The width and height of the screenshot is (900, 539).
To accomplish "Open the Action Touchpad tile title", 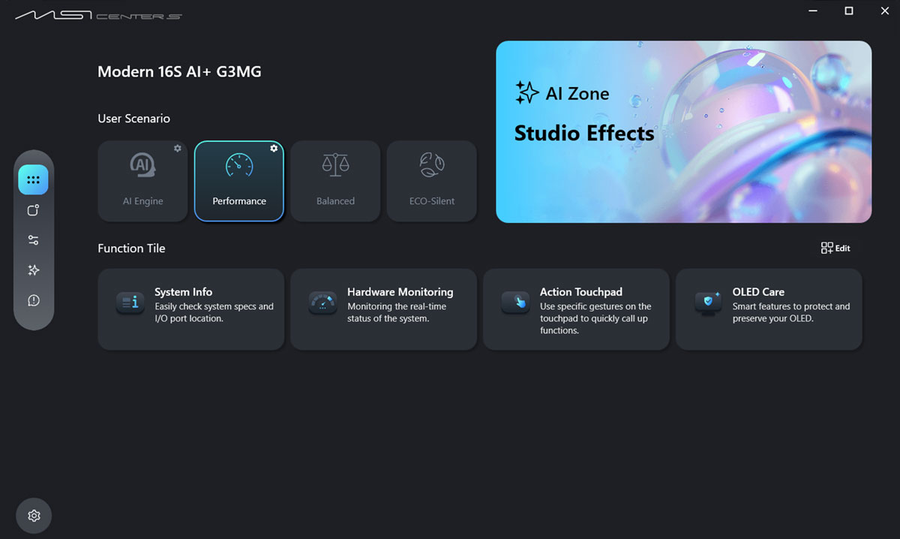I will 581,292.
